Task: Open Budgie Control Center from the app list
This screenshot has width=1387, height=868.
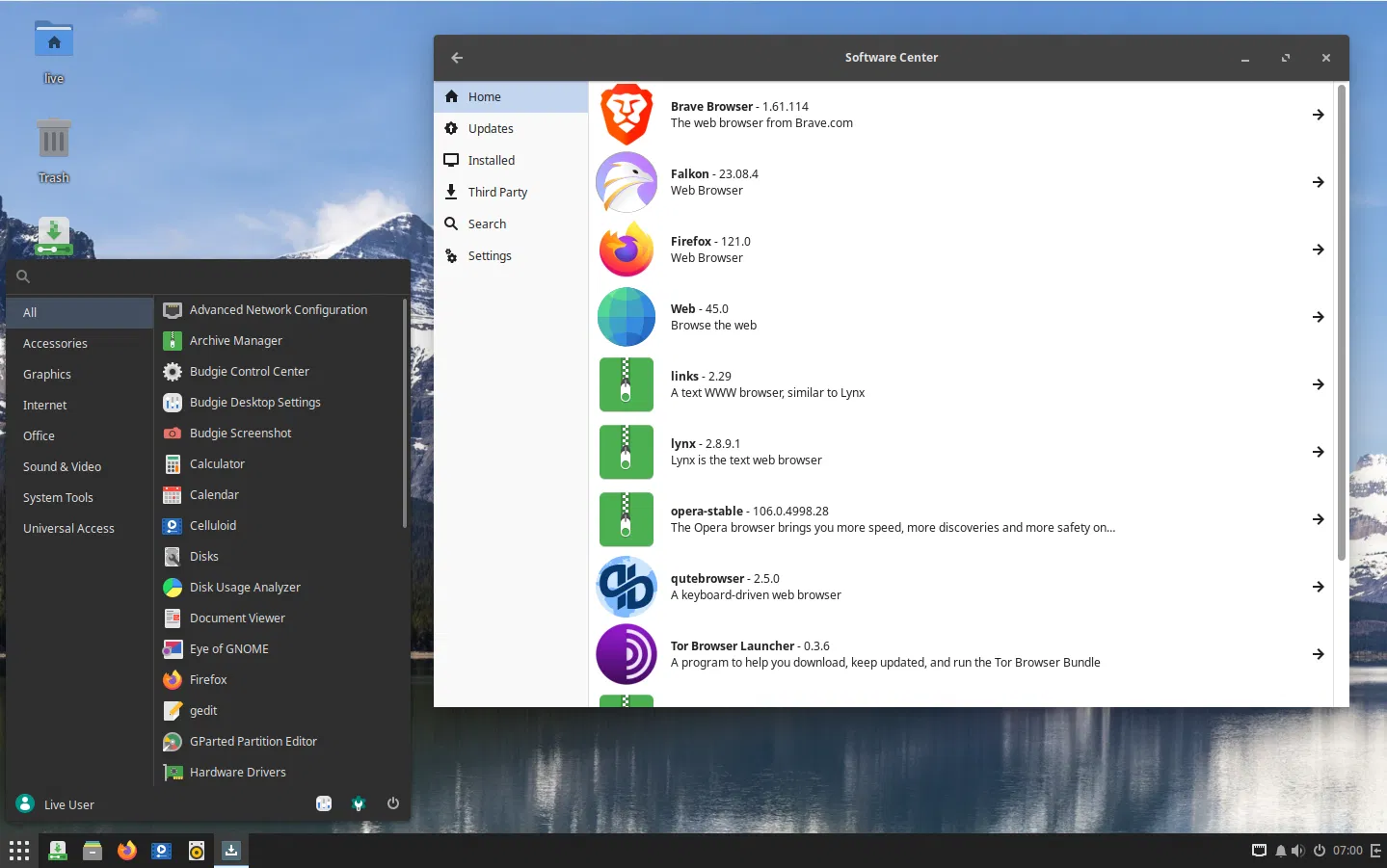Action: point(279,371)
